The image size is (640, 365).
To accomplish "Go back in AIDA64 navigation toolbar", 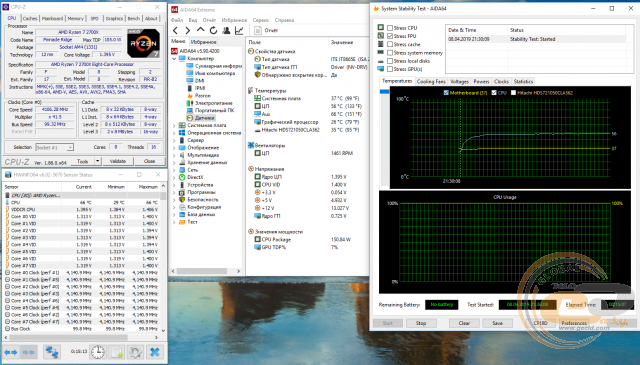I will [175, 31].
